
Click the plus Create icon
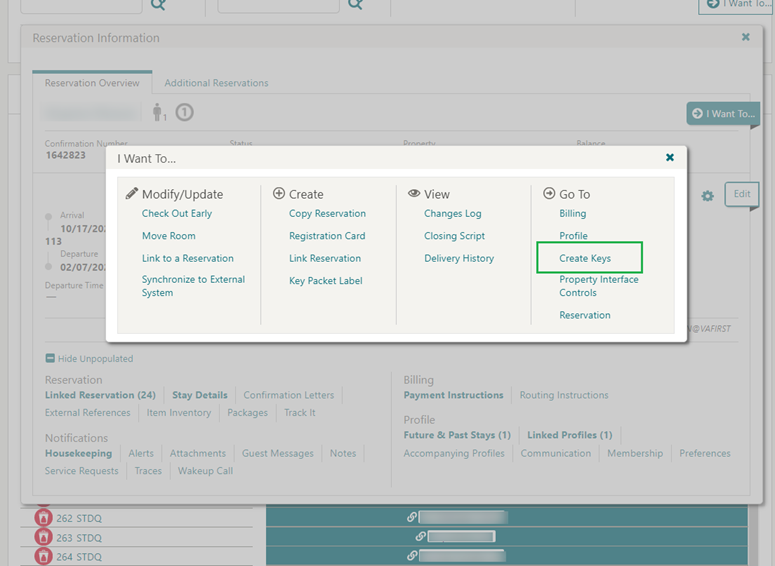(x=279, y=193)
